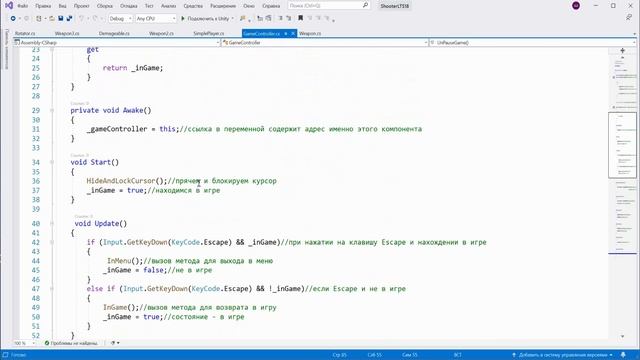Open the Справка menu
640x360 pixels.
click(x=271, y=6)
